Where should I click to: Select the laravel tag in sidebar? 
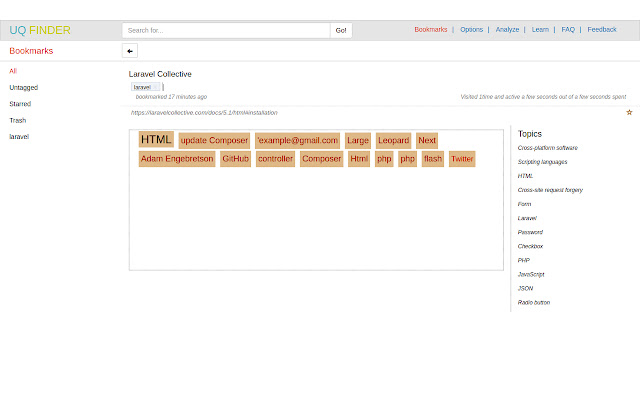coord(19,136)
